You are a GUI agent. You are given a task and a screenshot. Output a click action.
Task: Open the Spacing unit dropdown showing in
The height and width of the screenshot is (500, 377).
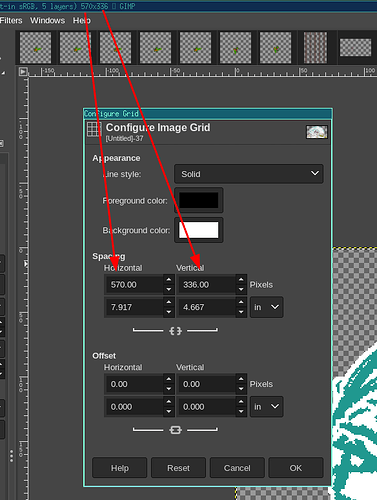click(267, 307)
